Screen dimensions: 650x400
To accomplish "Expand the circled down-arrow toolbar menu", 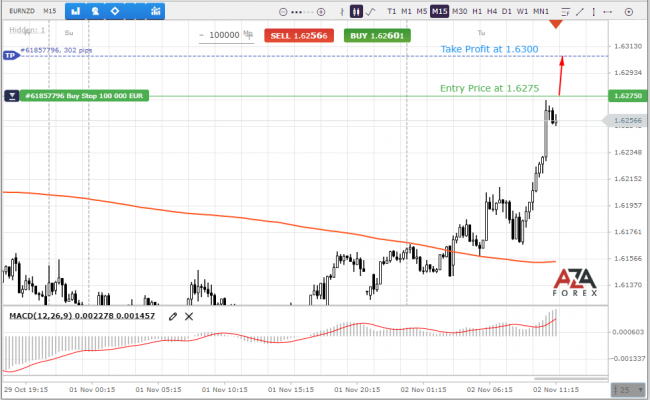I will pyautogui.click(x=629, y=12).
